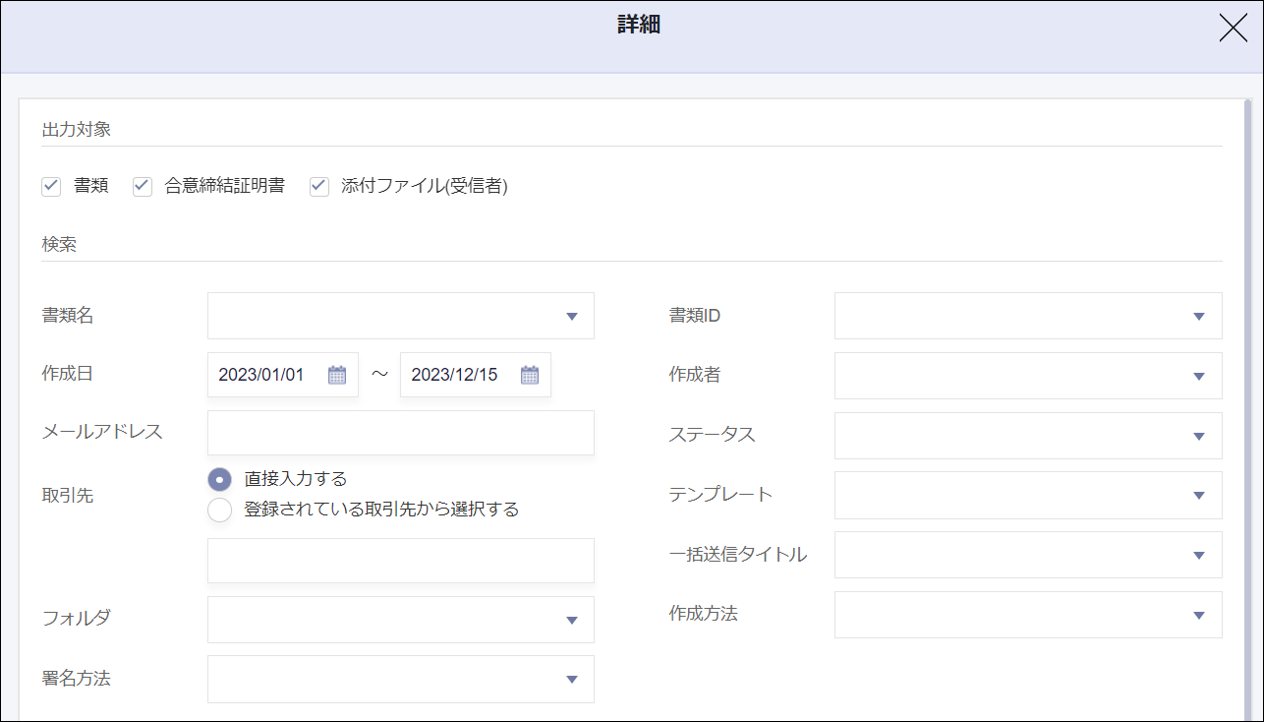Expand the 作成者 dropdown list
1264x722 pixels.
coord(1198,376)
